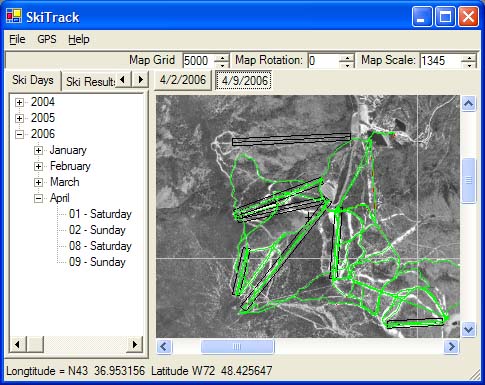Collapse the April node

(x=38, y=198)
